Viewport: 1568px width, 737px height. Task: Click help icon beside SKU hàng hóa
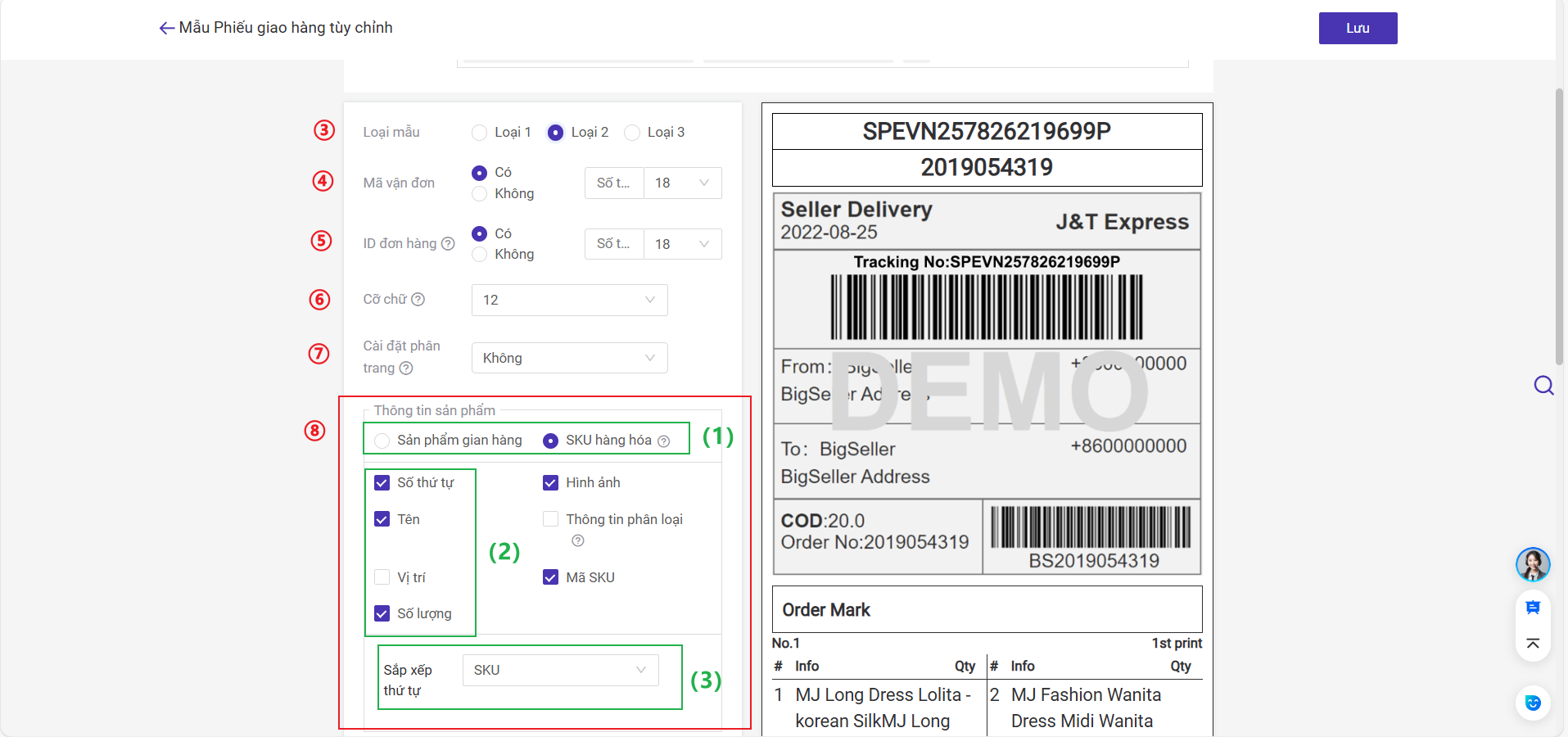[x=663, y=441]
